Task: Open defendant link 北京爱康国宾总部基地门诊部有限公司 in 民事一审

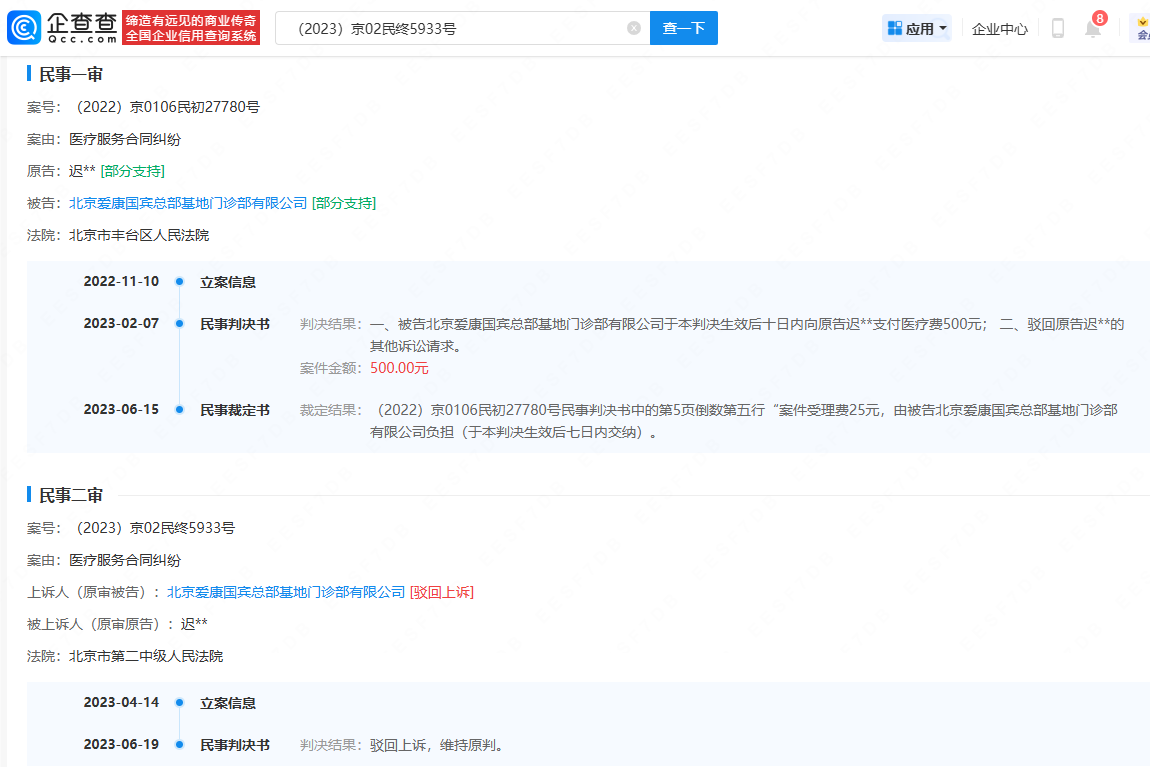Action: coord(188,203)
